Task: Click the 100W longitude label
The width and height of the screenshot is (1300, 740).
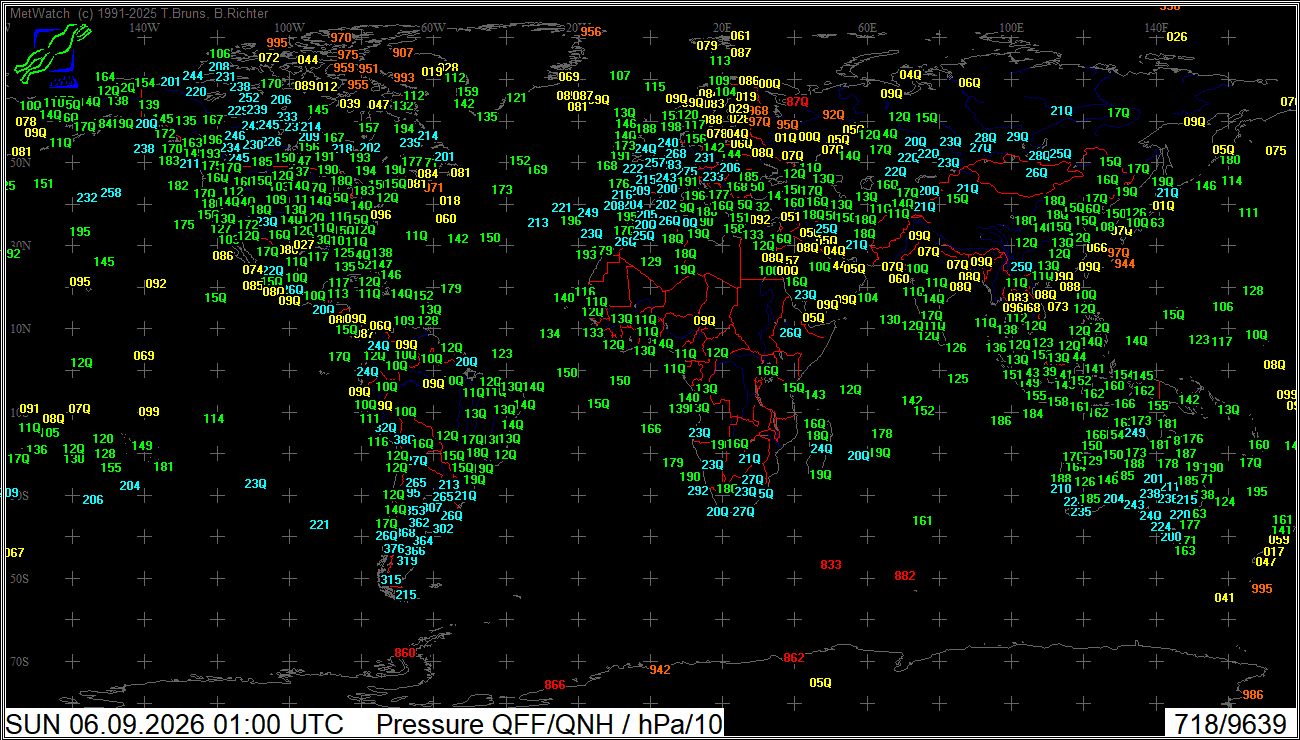Action: click(x=289, y=28)
